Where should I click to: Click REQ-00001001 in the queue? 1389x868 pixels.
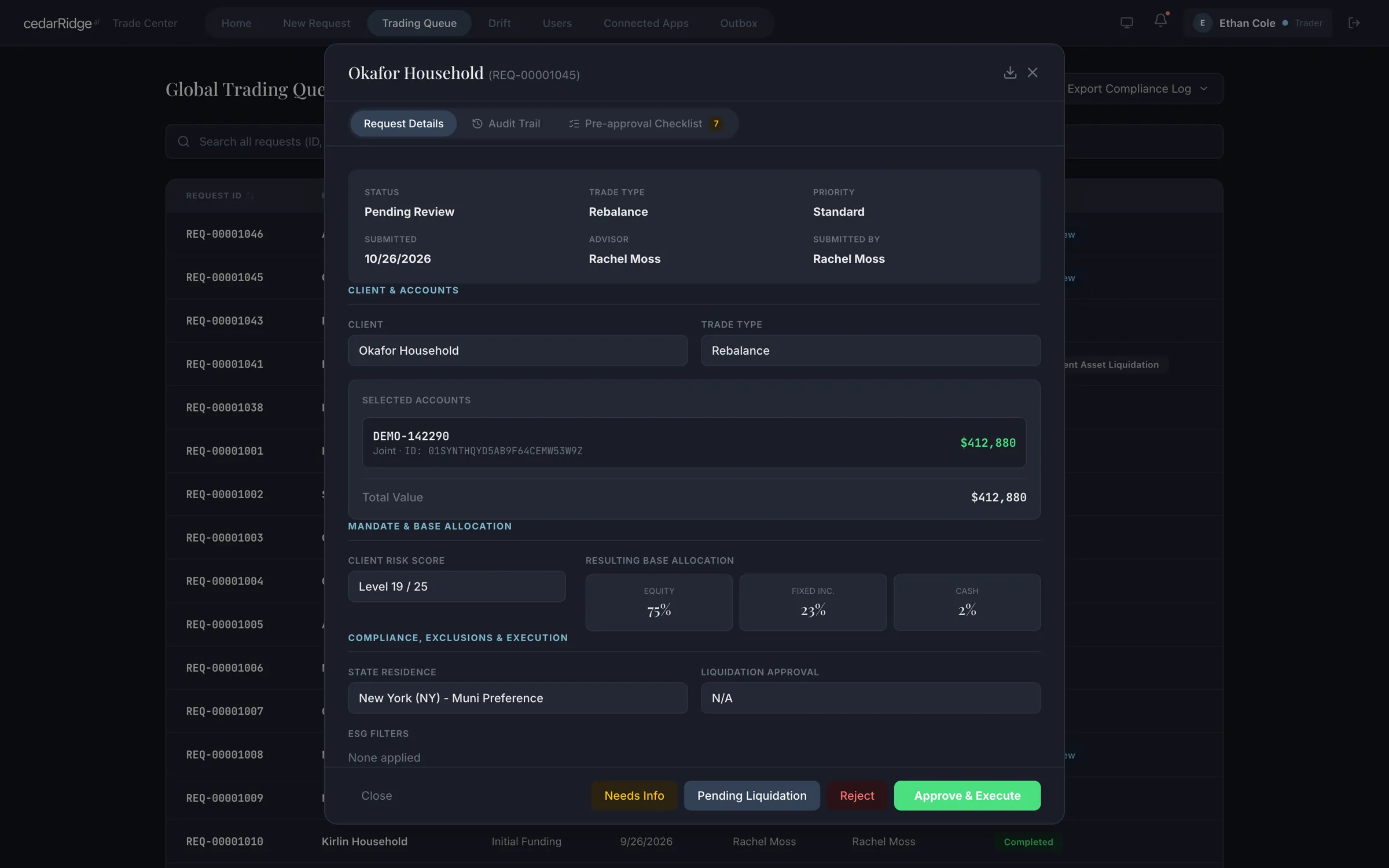tap(225, 451)
